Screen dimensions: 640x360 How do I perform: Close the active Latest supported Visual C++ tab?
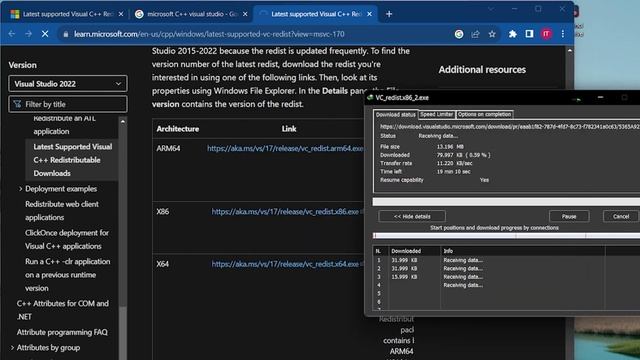click(369, 14)
